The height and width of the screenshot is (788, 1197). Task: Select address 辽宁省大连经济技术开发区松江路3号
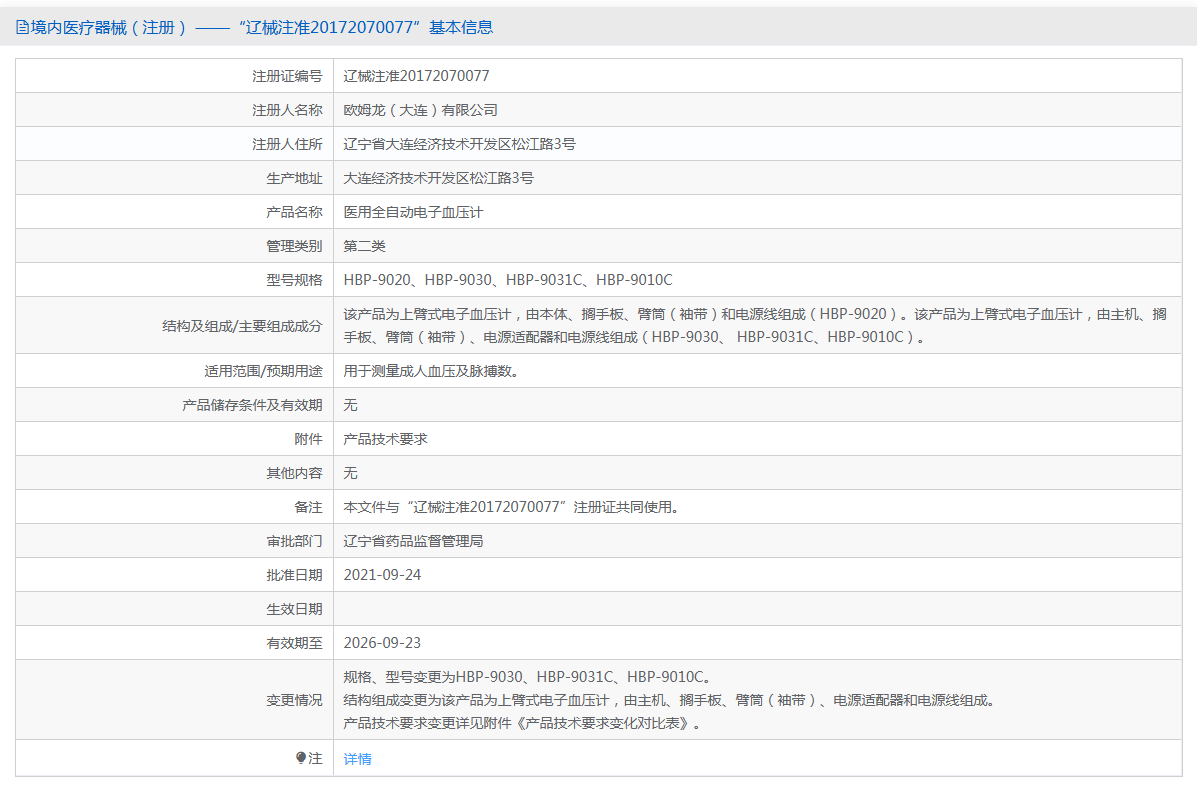[460, 144]
